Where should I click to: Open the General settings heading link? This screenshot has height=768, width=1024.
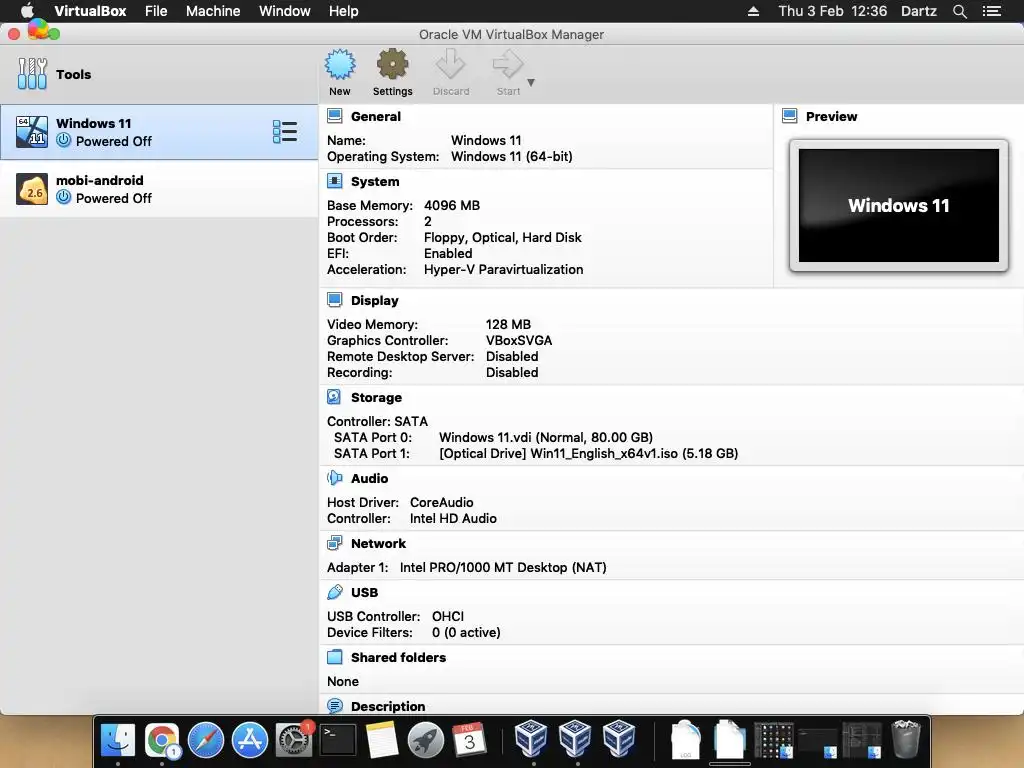(376, 116)
